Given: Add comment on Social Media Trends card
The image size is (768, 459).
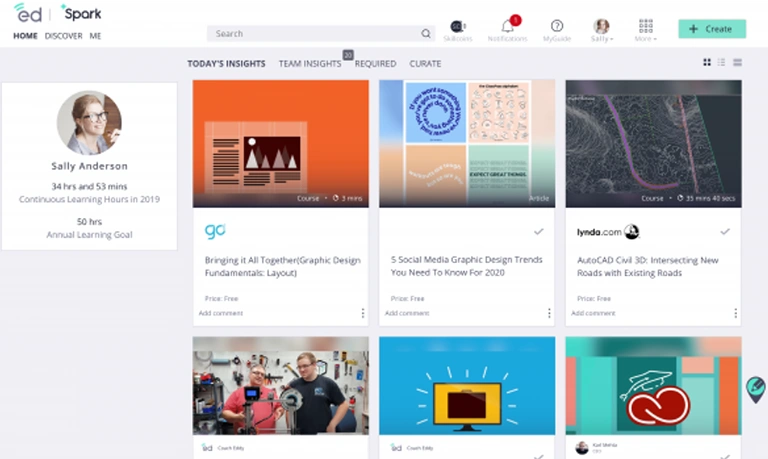Looking at the screenshot, I should tap(407, 313).
